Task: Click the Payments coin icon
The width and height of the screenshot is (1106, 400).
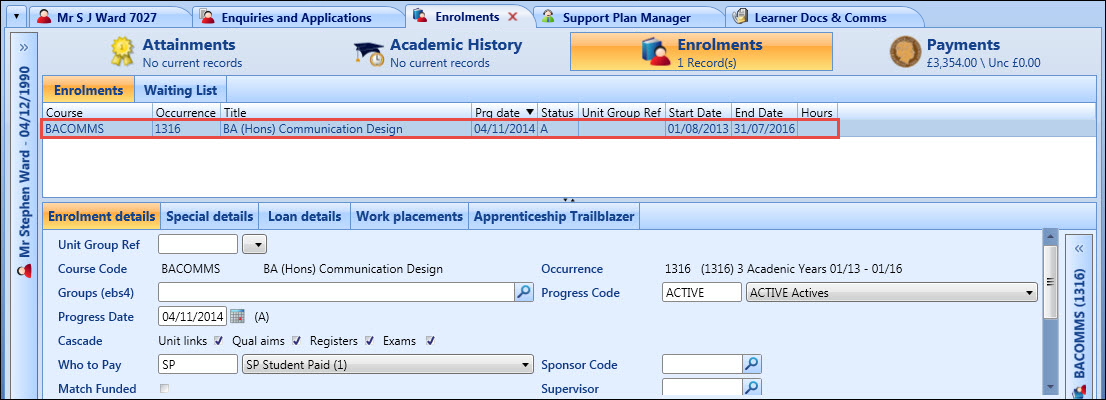Action: tap(905, 53)
